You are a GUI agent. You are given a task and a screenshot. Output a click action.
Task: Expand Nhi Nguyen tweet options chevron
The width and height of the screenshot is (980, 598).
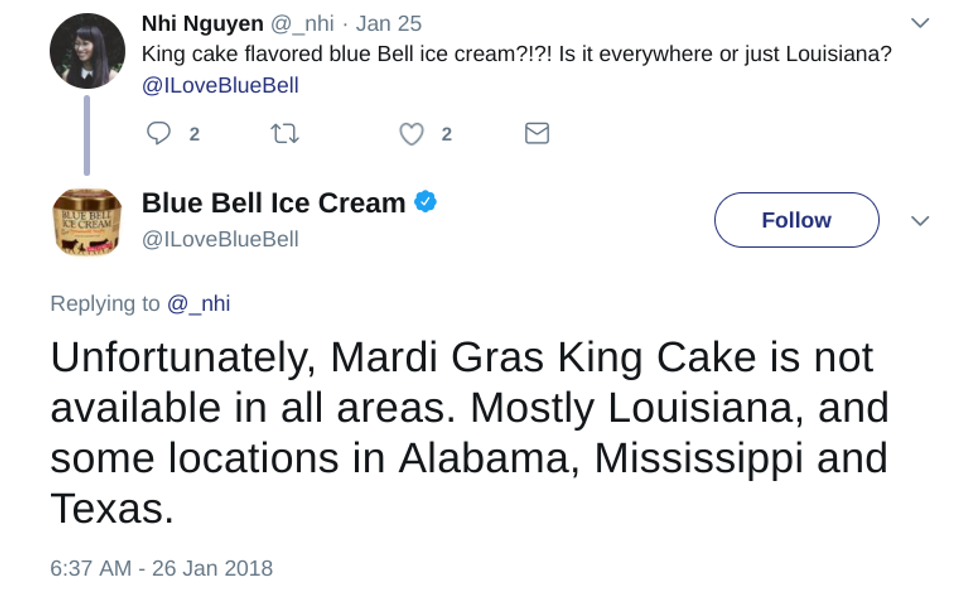(920, 23)
